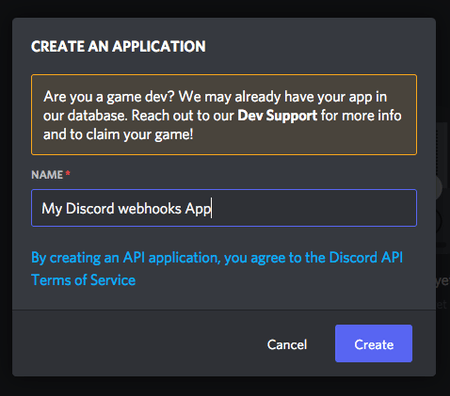450x396 pixels.
Task: Open Discord API Terms of Service link
Action: click(x=217, y=269)
